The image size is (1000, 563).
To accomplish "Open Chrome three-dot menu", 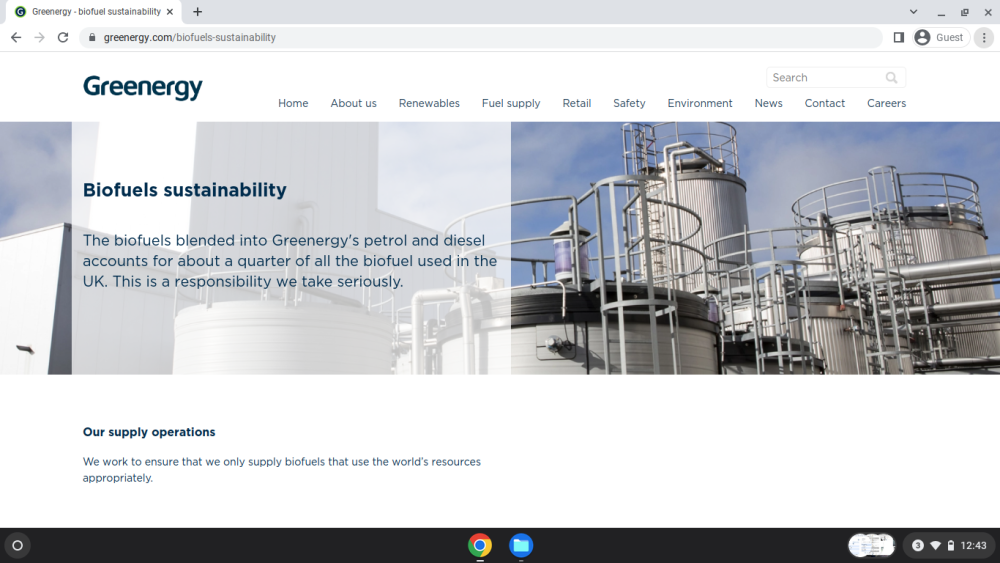I will click(984, 38).
